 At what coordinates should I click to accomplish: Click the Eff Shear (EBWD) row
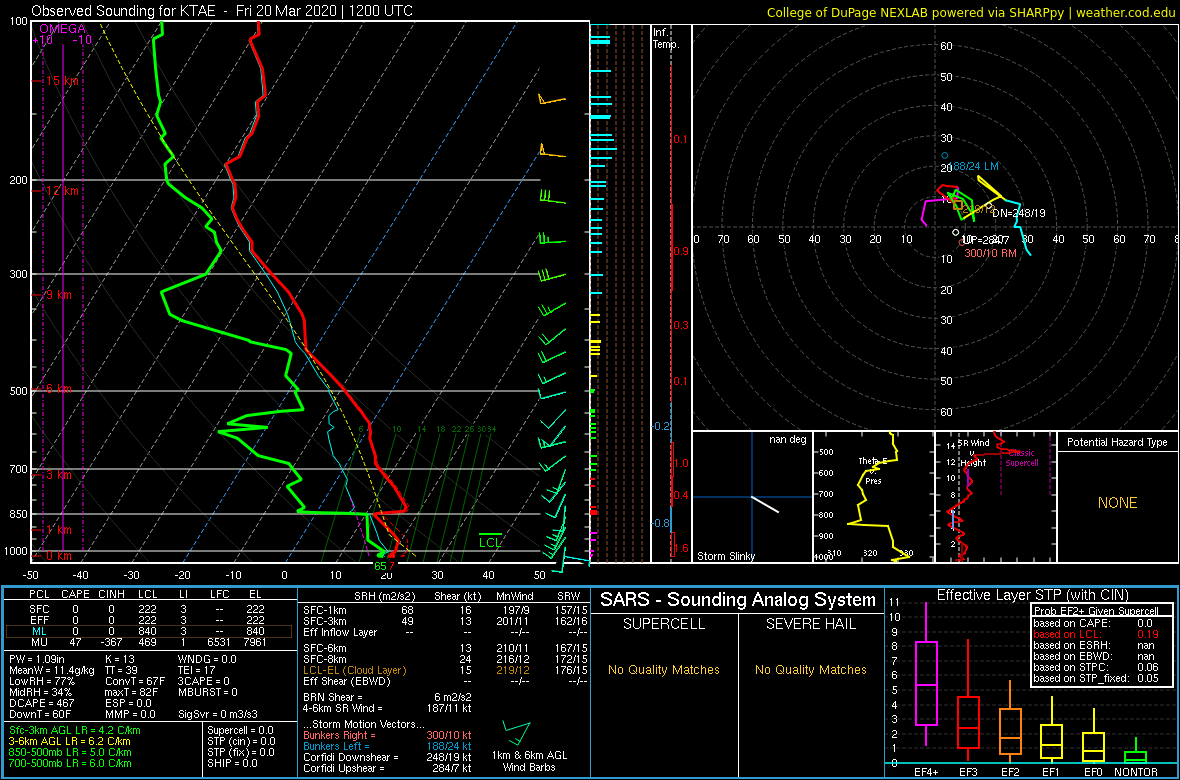coord(445,681)
